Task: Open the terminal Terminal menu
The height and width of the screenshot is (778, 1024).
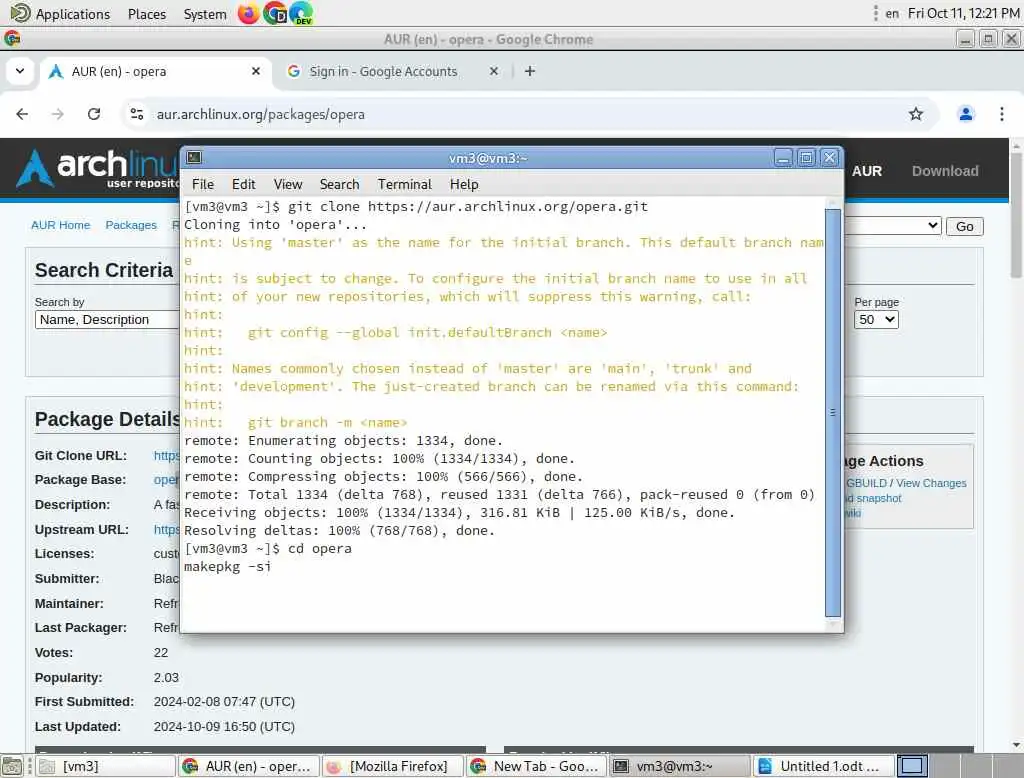Action: click(x=404, y=184)
